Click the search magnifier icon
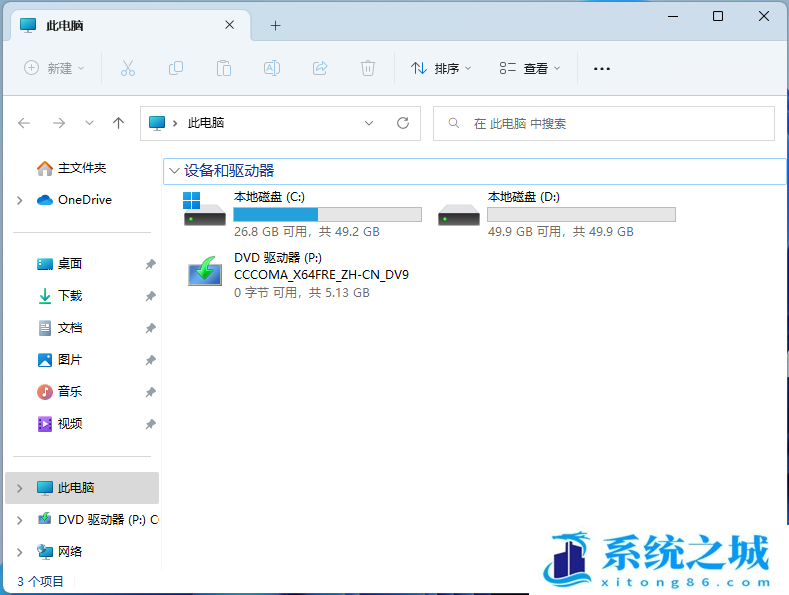The height and width of the screenshot is (595, 789). point(453,123)
